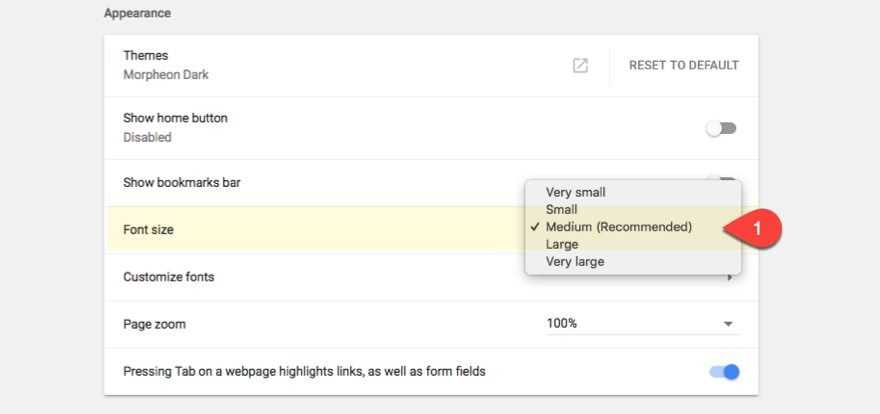Click RESET TO DEFAULT for themes
The width and height of the screenshot is (880, 414).
pos(684,65)
